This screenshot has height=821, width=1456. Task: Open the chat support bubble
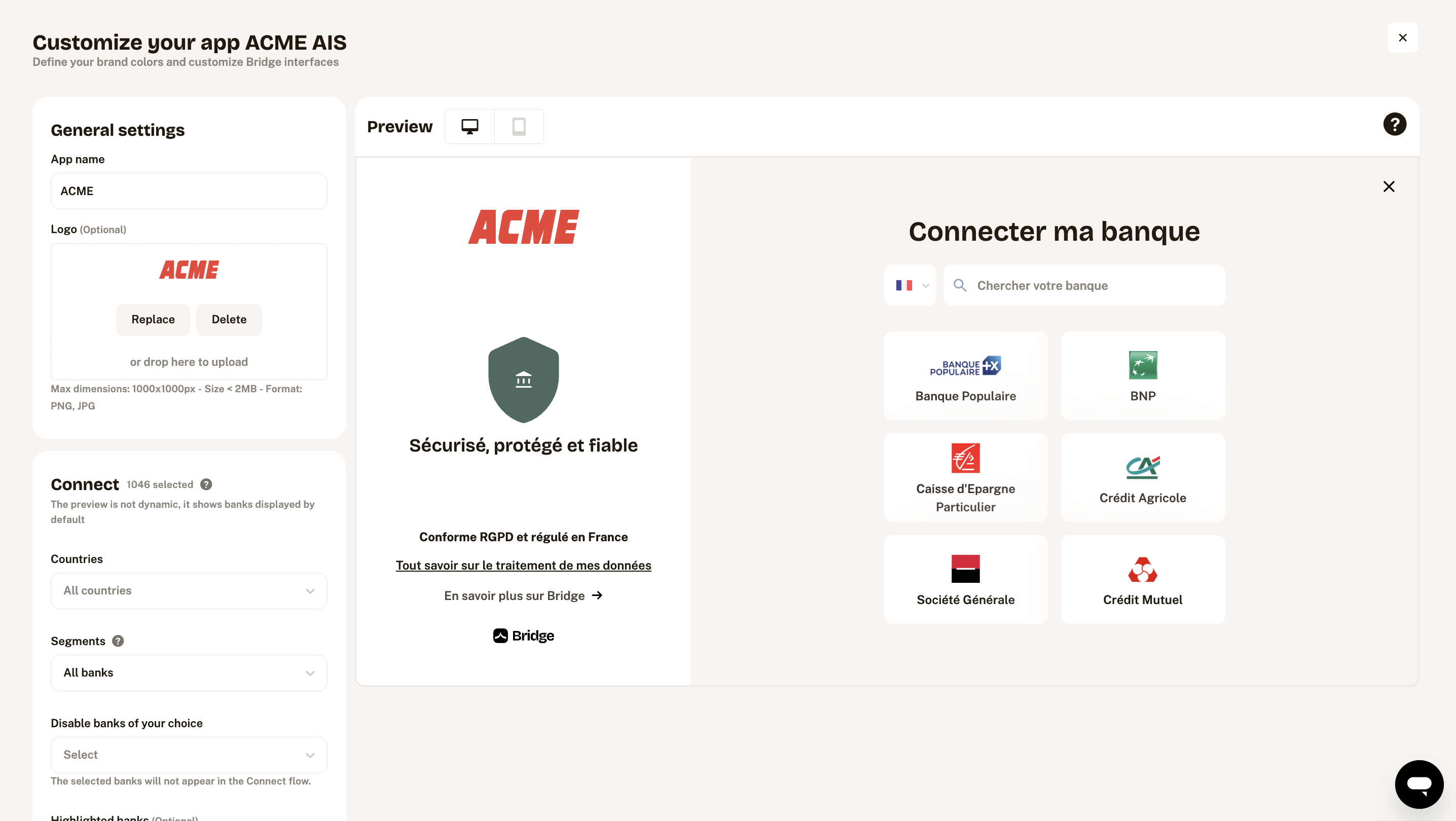1418,783
